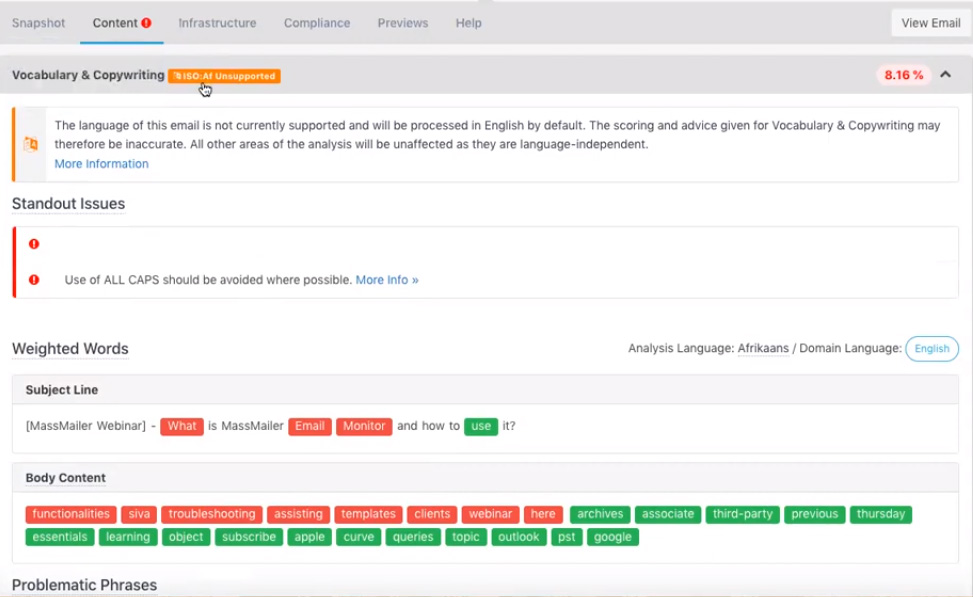Click the 'pst' word tag
973x597 pixels.
(x=567, y=537)
